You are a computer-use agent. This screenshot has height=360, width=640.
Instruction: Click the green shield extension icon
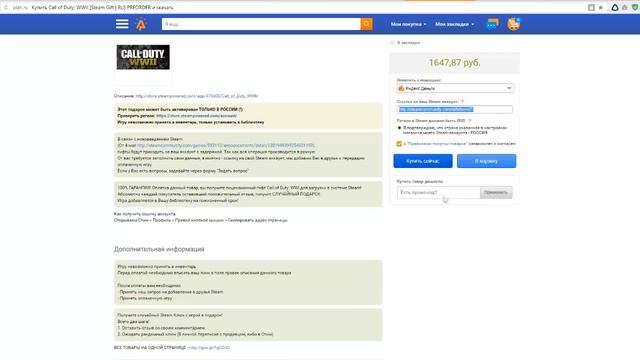click(635, 7)
